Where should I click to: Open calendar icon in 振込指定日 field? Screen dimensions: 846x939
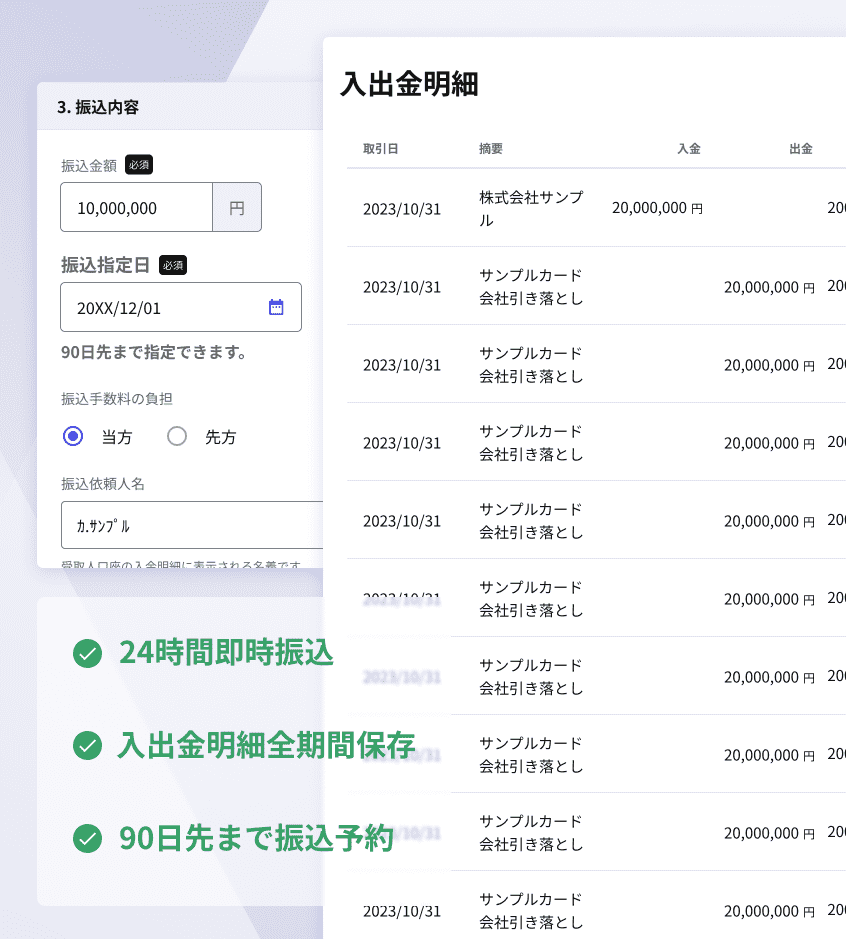(x=276, y=307)
